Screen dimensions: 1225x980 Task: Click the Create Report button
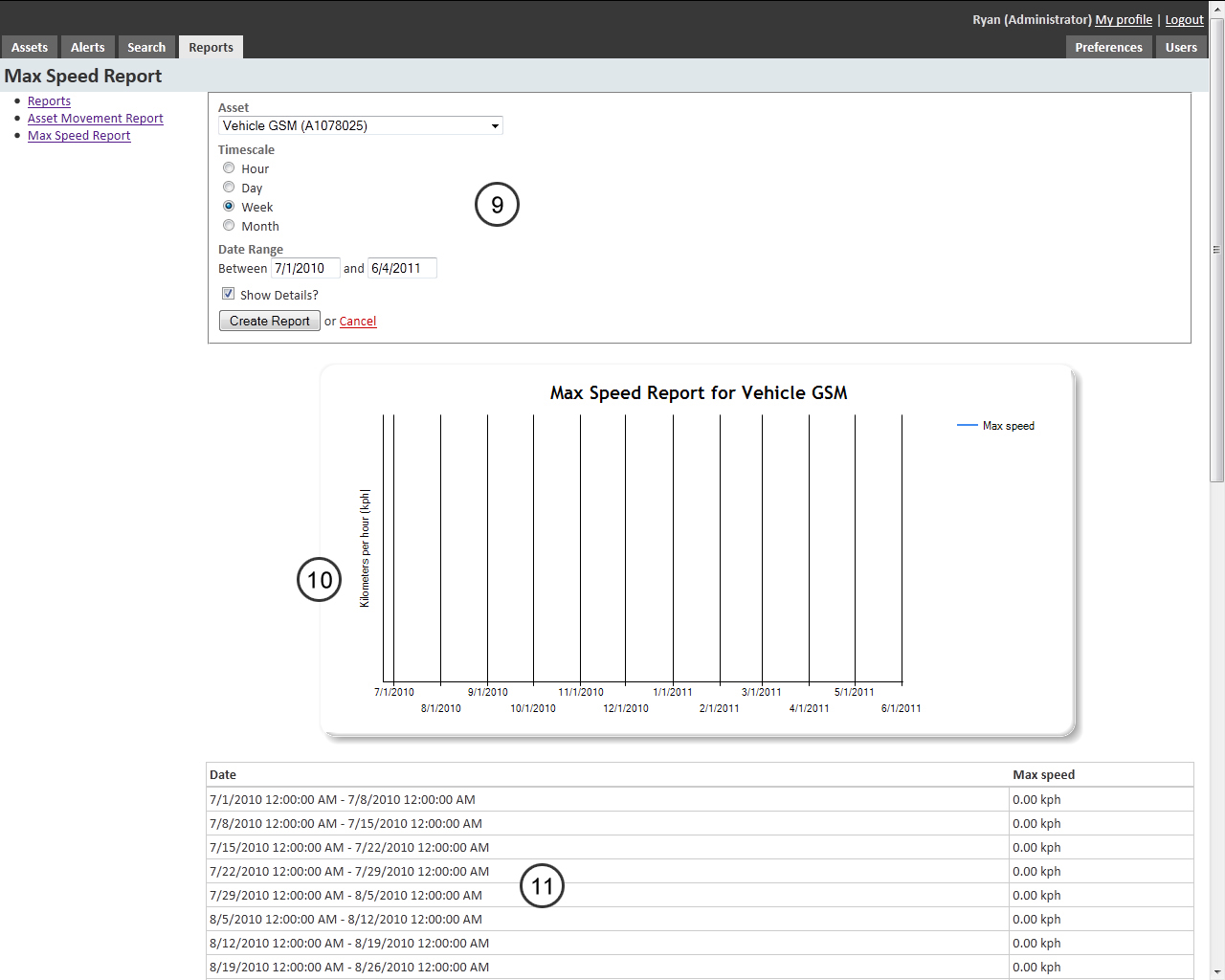point(269,321)
